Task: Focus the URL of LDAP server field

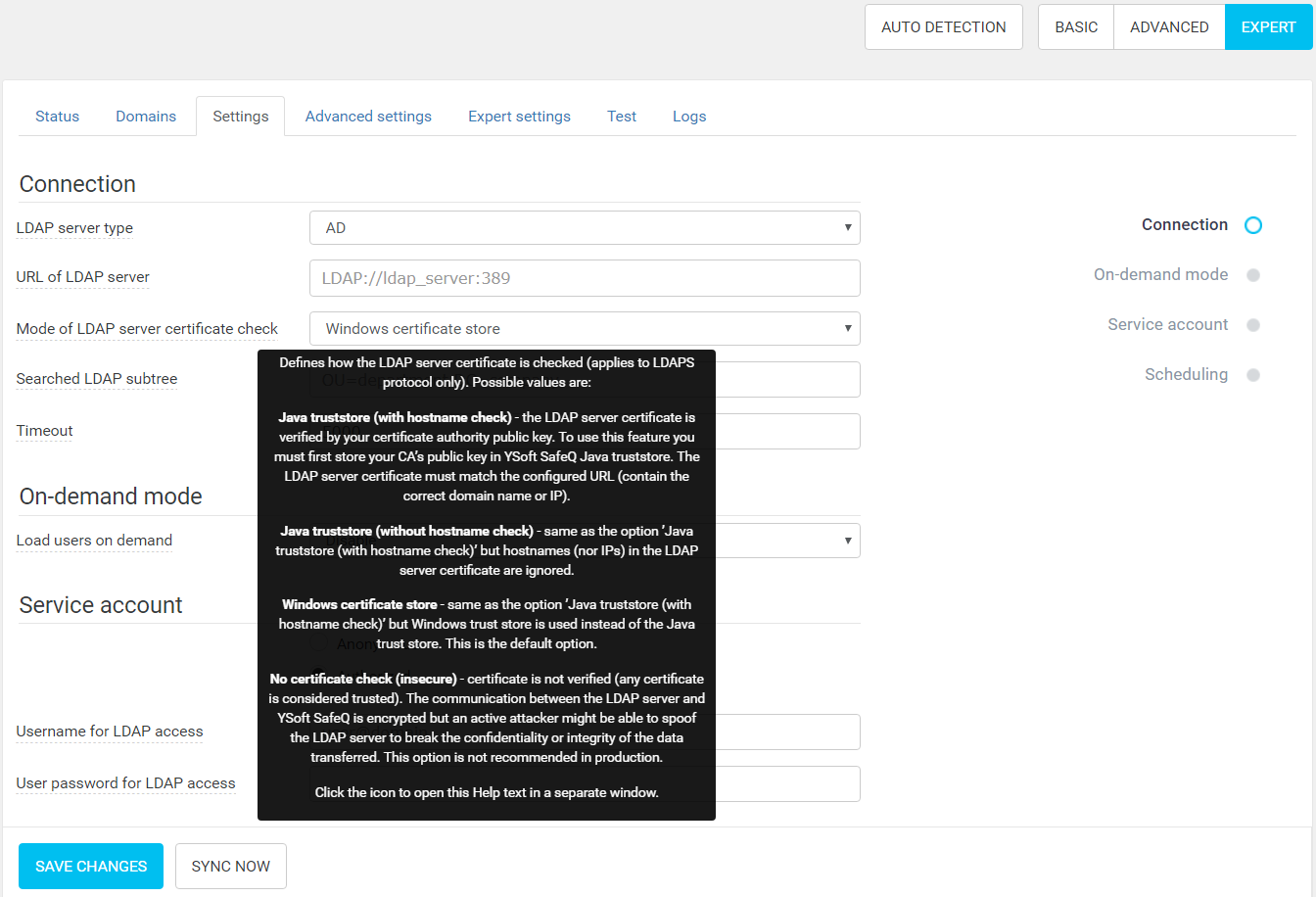Action: (585, 278)
